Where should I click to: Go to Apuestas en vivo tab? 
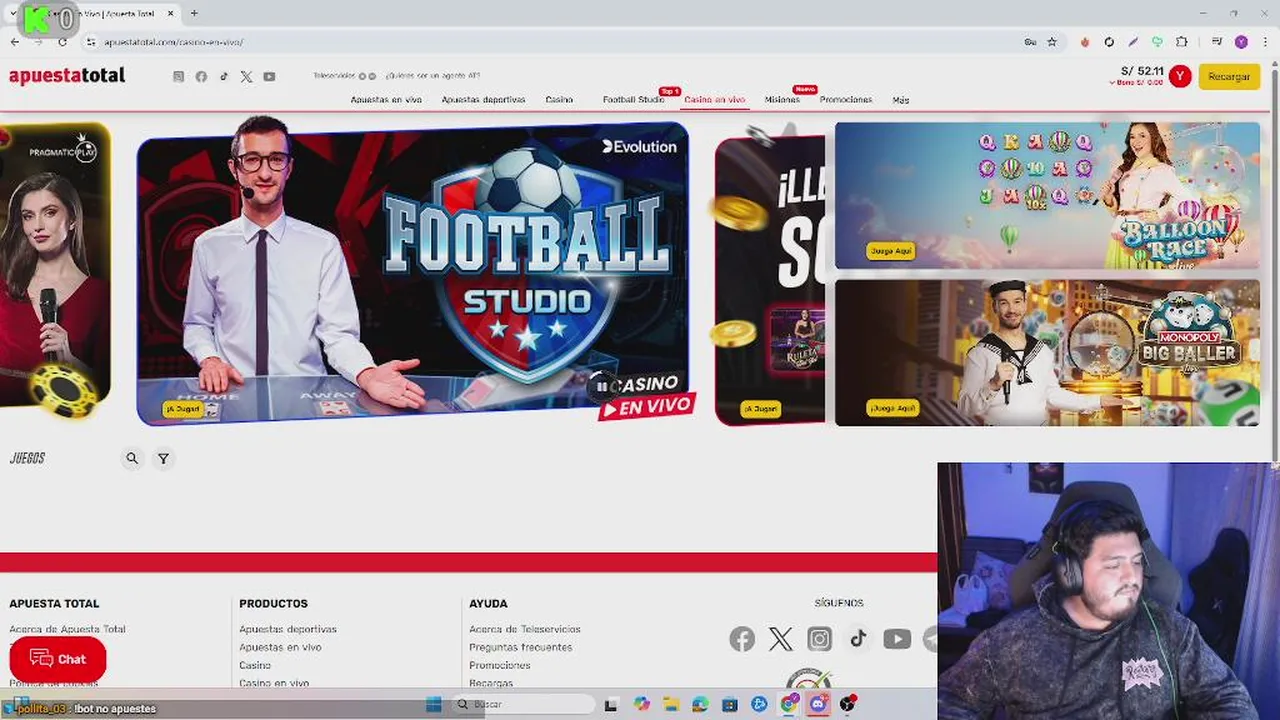[x=386, y=100]
